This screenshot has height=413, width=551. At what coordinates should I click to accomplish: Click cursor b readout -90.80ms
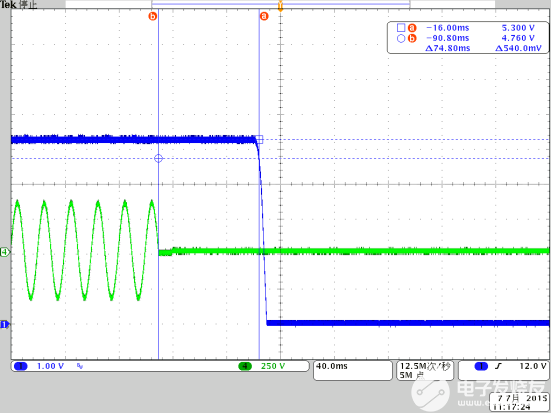point(447,38)
